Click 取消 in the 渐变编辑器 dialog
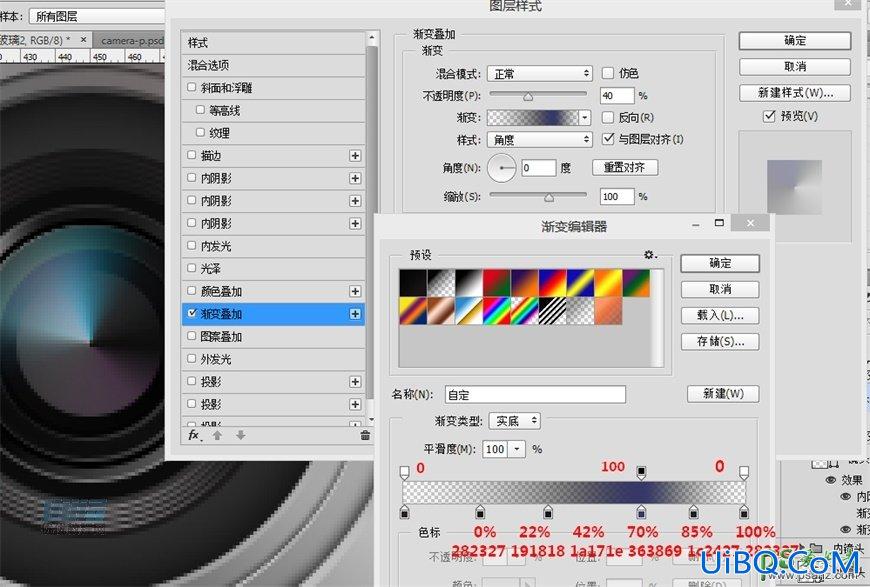Screen dimensions: 870x587 (720, 289)
